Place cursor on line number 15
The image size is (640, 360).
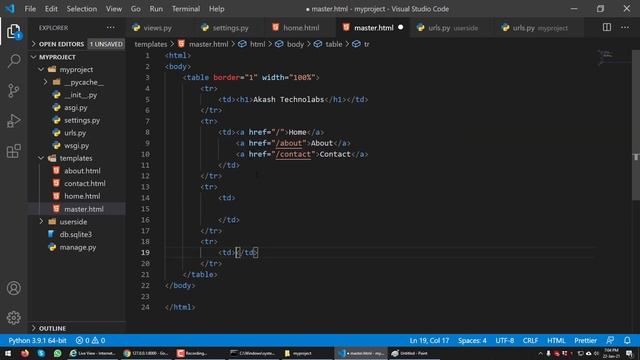pyautogui.click(x=145, y=209)
